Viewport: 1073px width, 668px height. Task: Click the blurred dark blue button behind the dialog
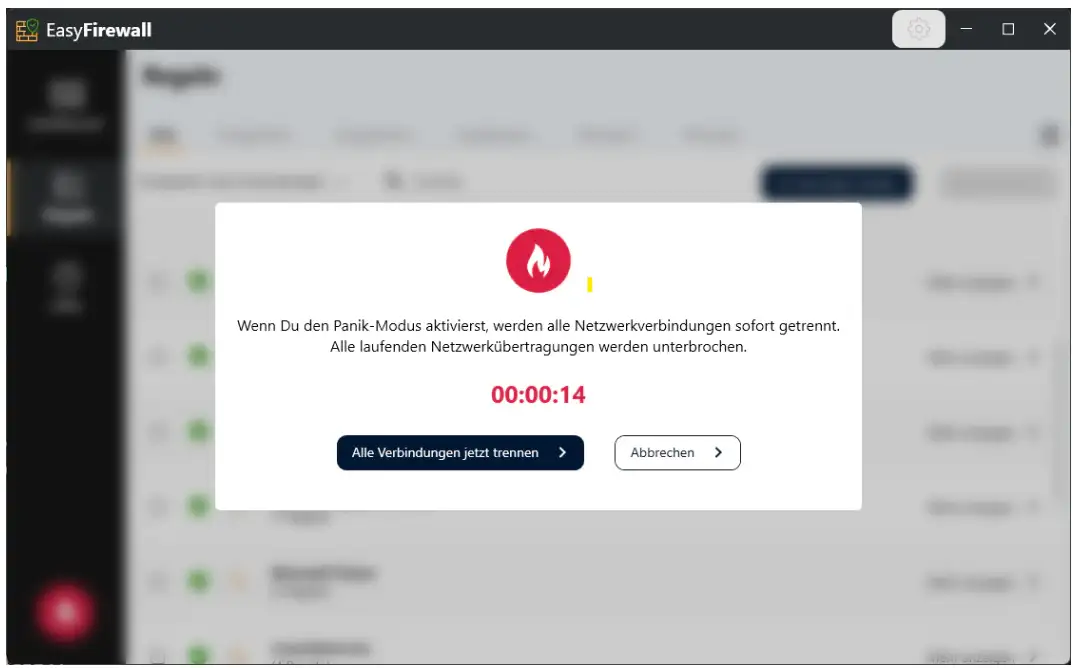(836, 183)
